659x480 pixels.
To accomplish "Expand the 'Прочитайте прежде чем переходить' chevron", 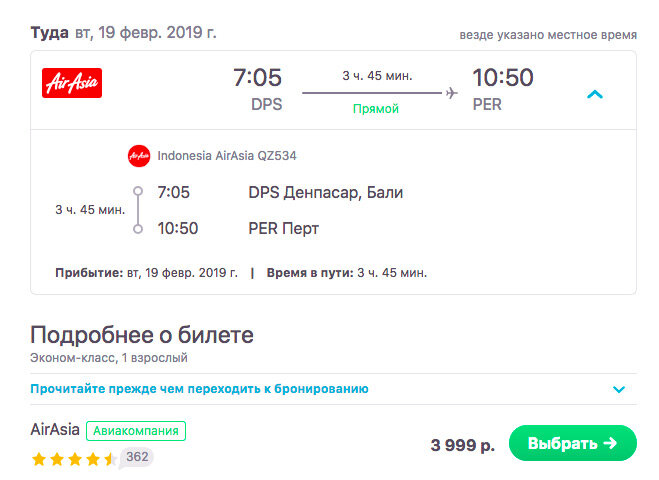I will [x=619, y=389].
